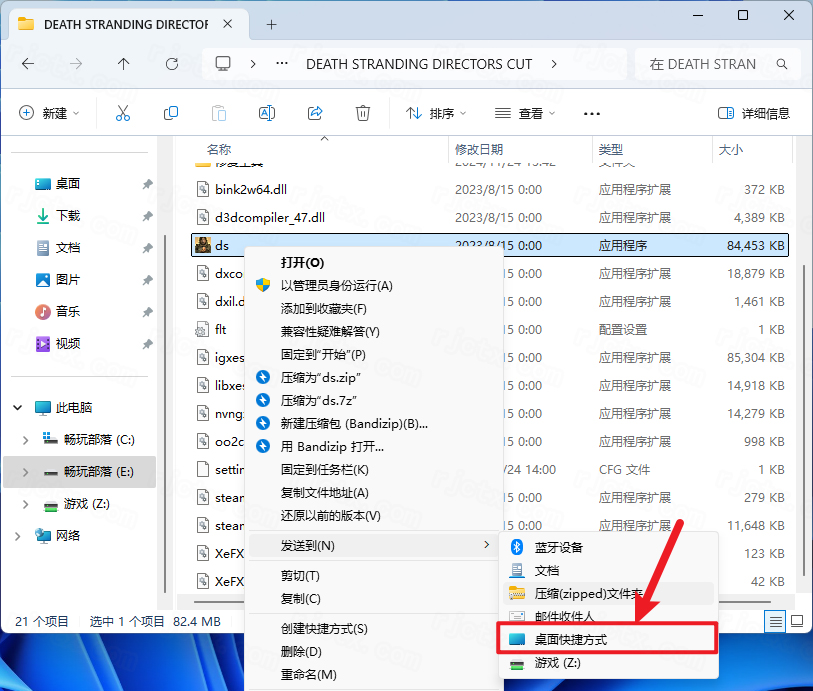The image size is (813, 691).
Task: Choose 固定到任务栏(K)
Action: point(373,470)
